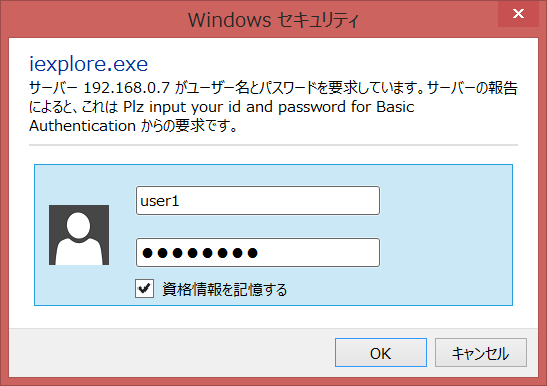547x386 pixels.
Task: Toggle the 資格情報を記憶する checkbox
Action: [x=144, y=288]
